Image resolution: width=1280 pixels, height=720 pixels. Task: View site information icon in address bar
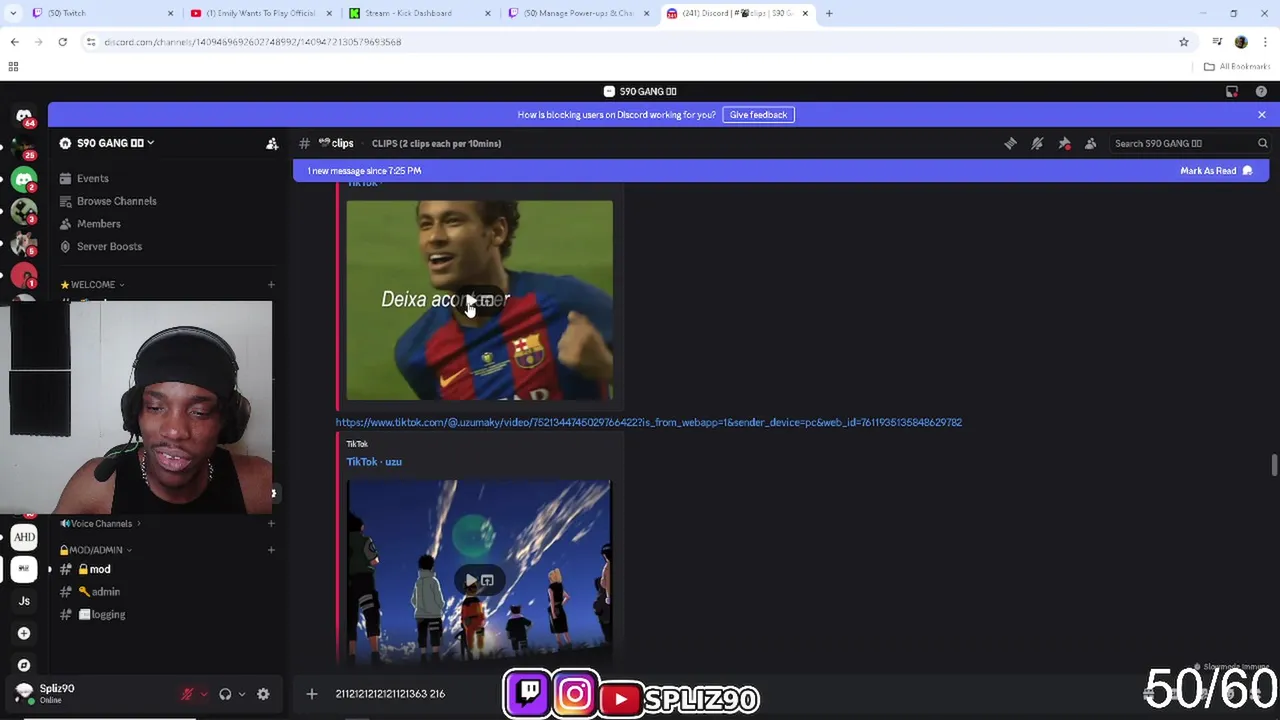coord(91,42)
